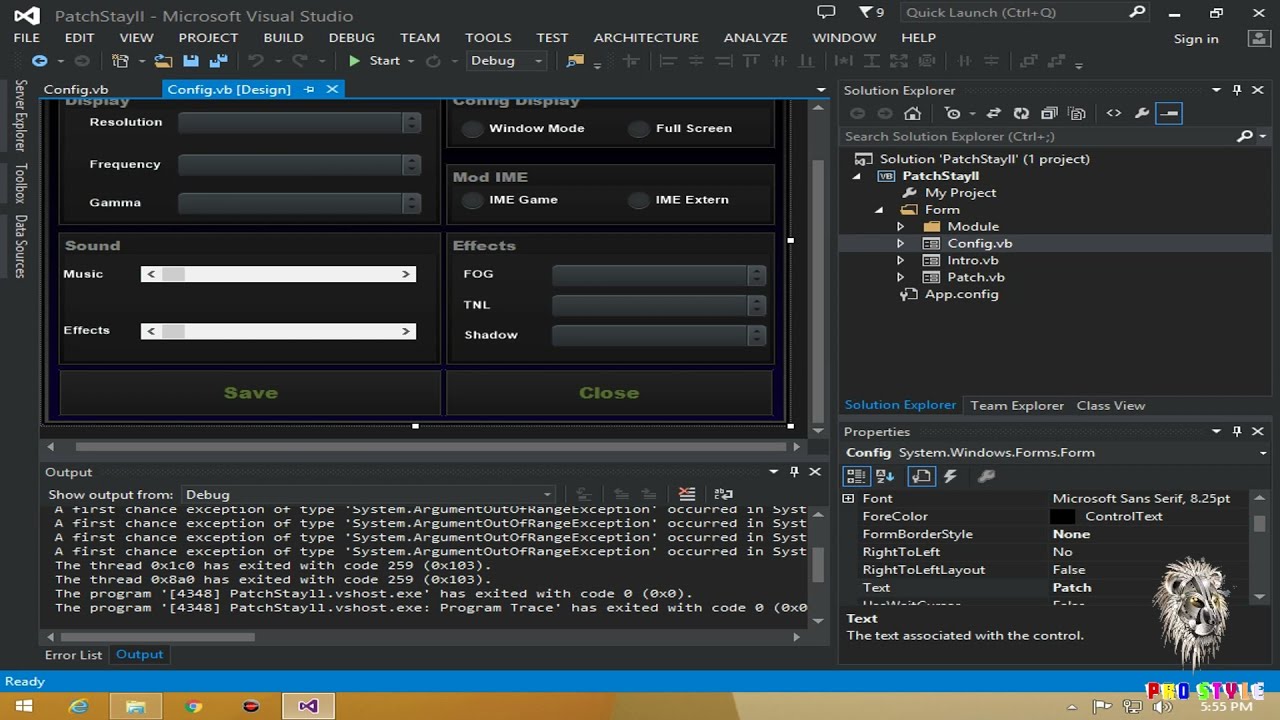Screen dimensions: 1280x720
Task: Click Solution Explorer Show All Files icon
Action: pyautogui.click(x=1077, y=113)
